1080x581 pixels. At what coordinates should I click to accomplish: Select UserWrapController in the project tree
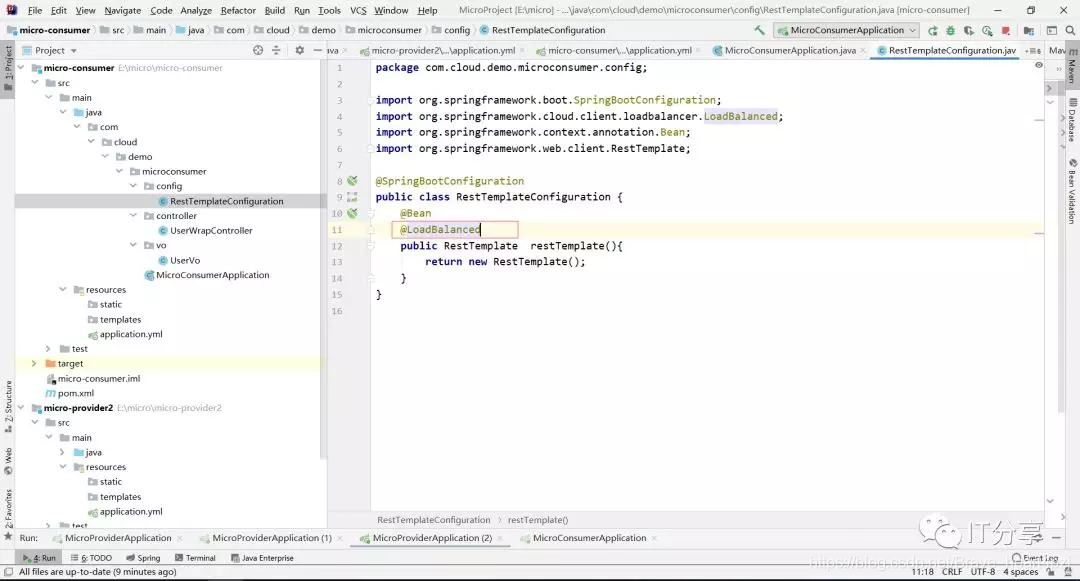(x=205, y=231)
